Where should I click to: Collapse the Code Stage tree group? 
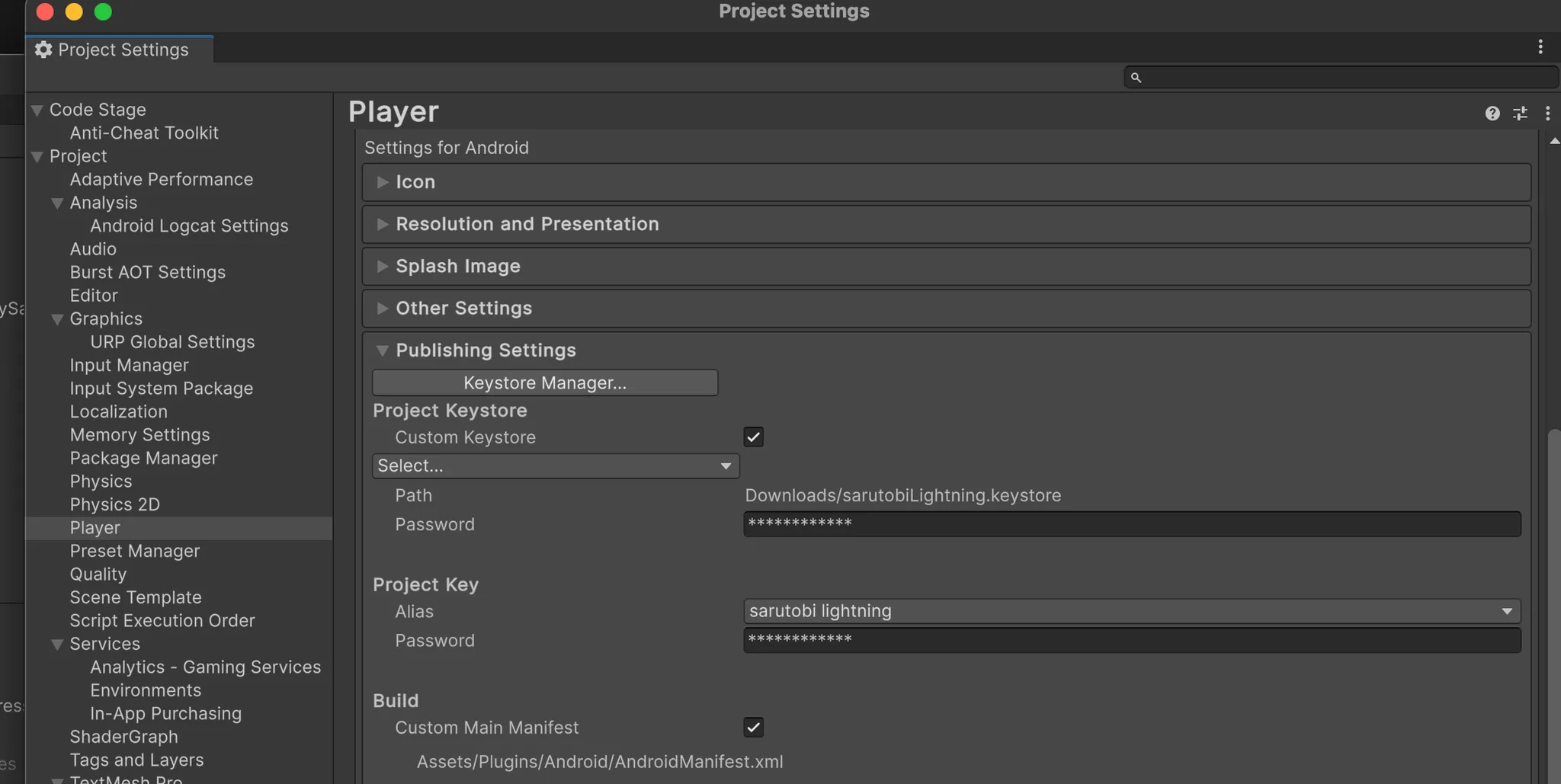point(37,110)
